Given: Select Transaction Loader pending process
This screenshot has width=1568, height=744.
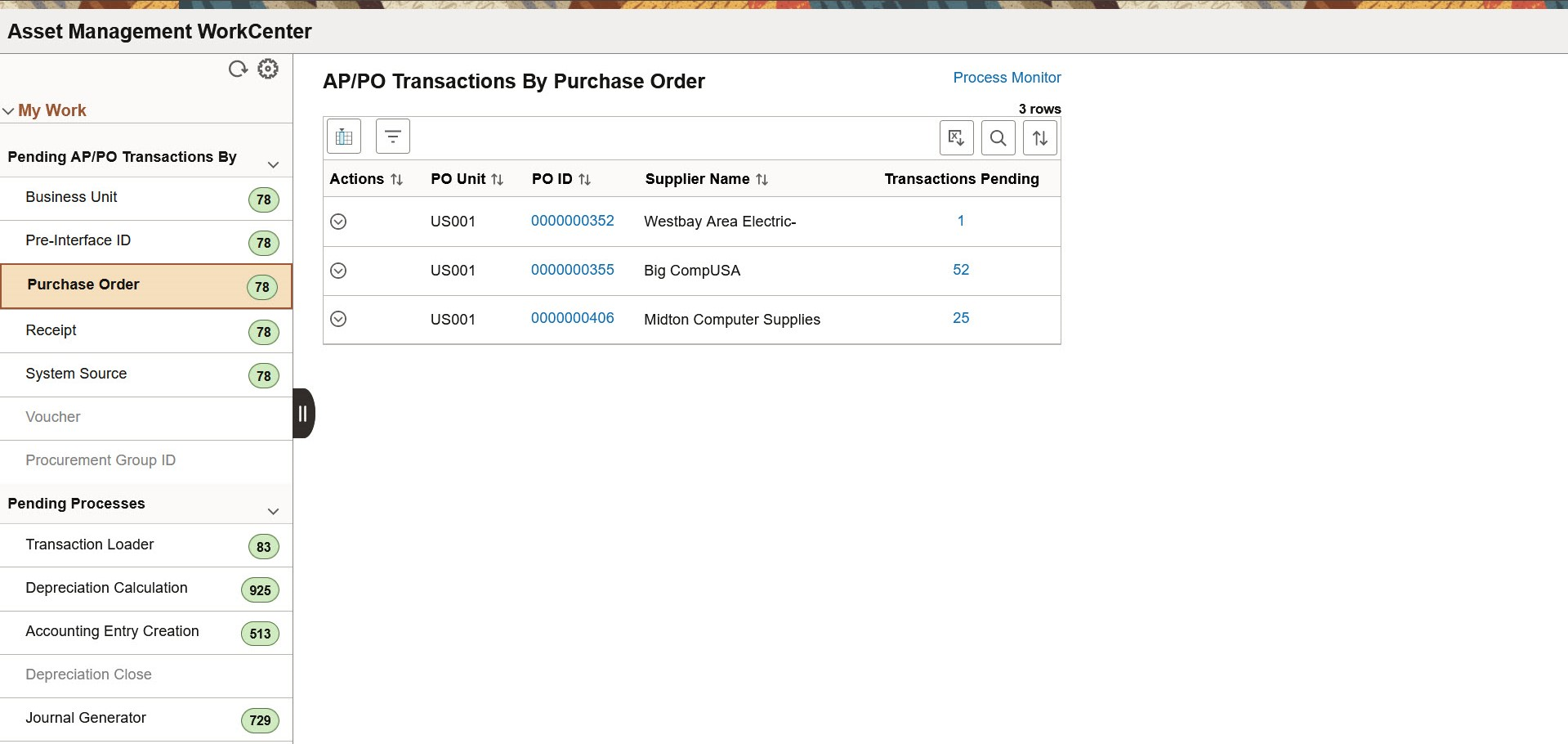Looking at the screenshot, I should 146,545.
